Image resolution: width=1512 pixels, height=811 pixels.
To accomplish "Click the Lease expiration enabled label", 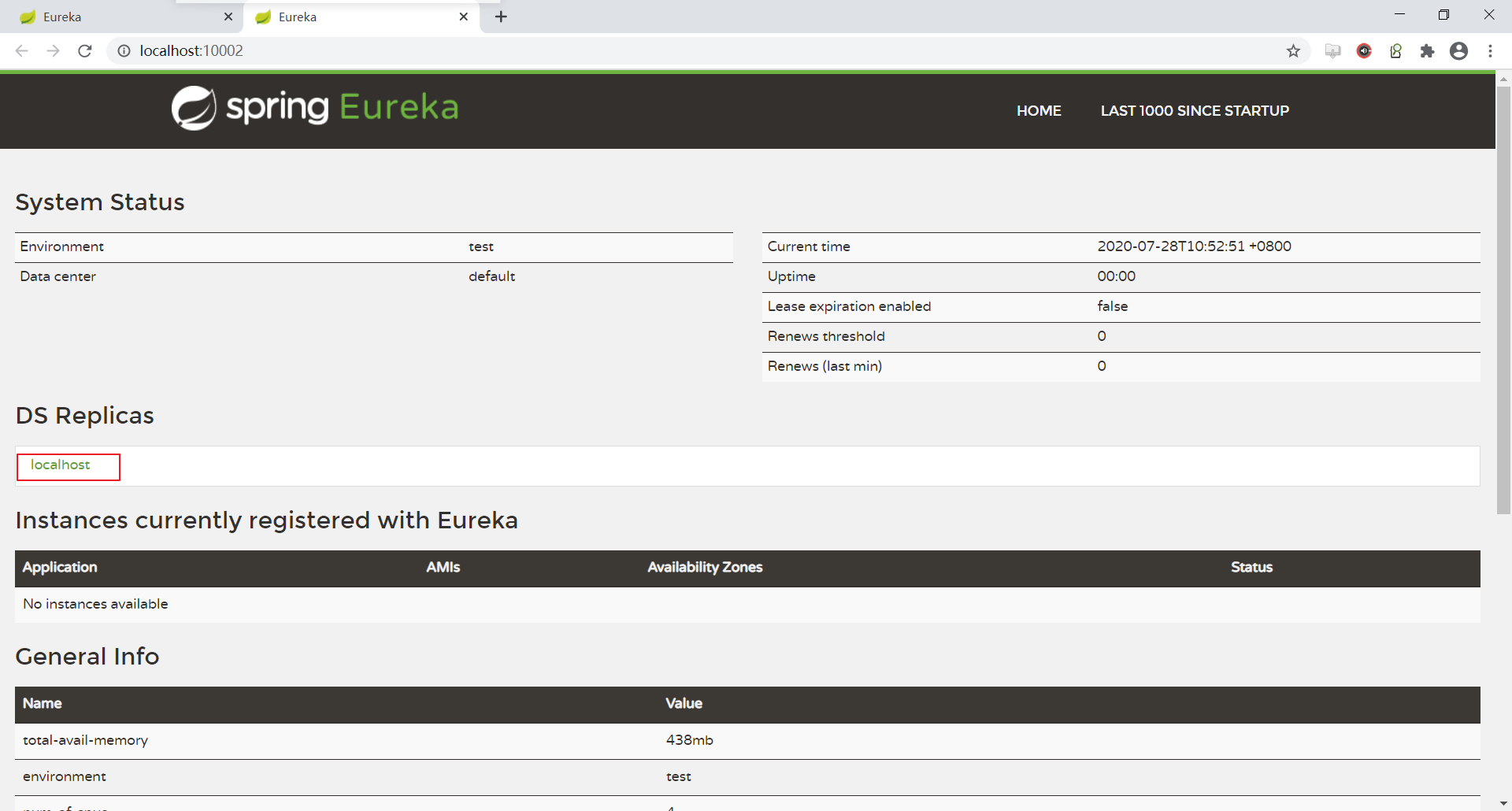I will point(849,306).
